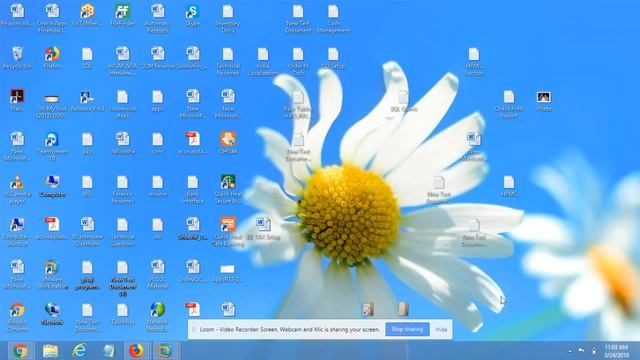Screen dimensions: 640x360
Task: Select the Oracle Apps Financial Word document
Action: 52,19
